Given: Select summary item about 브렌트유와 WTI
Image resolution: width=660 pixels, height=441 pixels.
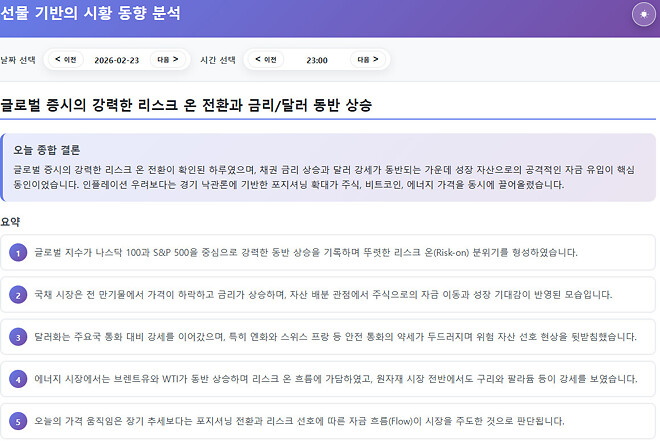Looking at the screenshot, I should [328, 379].
